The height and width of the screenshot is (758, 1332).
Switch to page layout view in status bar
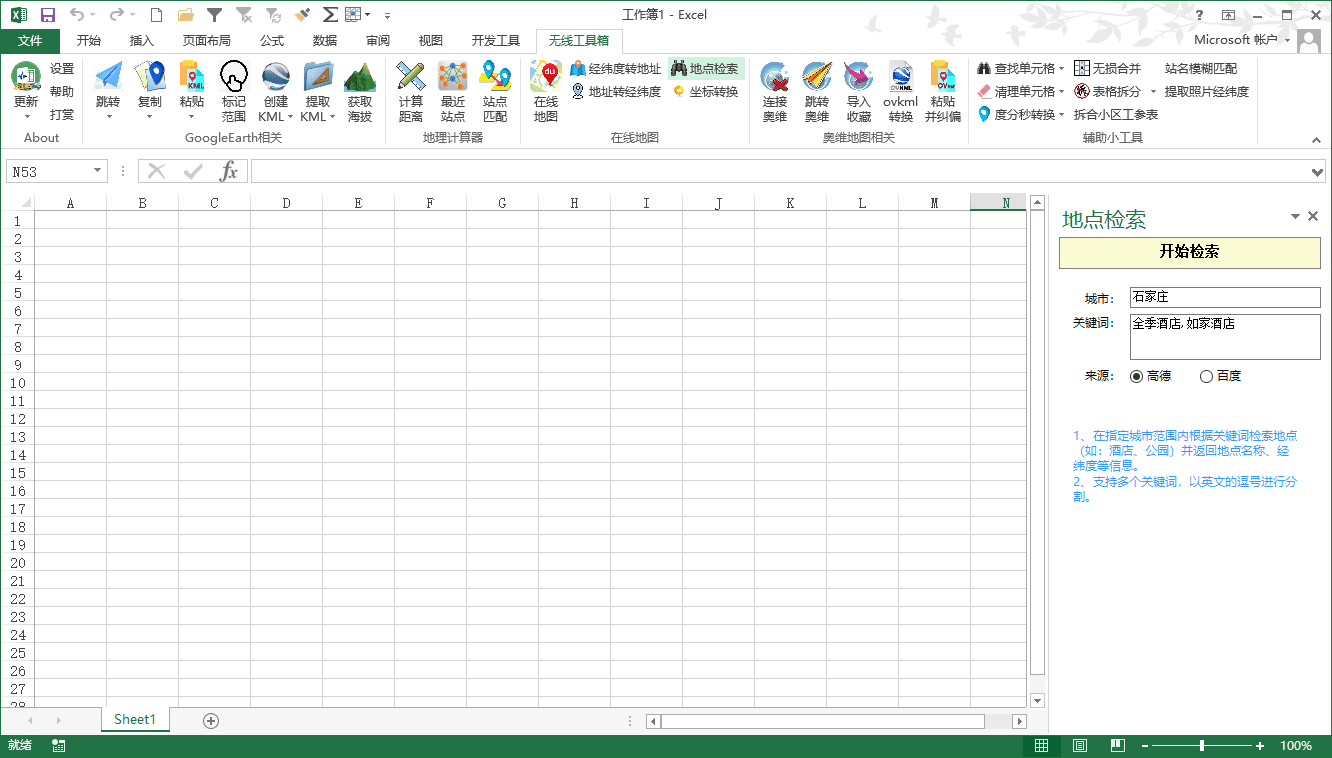pyautogui.click(x=1080, y=746)
